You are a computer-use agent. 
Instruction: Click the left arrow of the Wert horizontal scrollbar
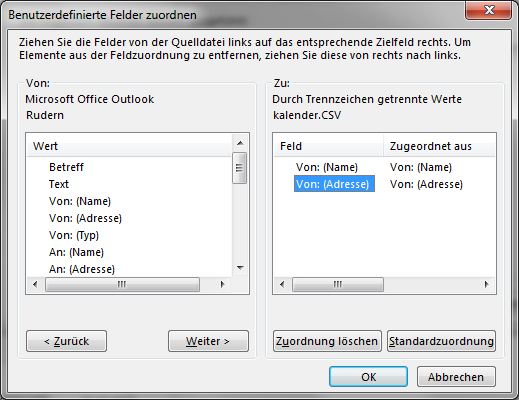pyautogui.click(x=35, y=285)
